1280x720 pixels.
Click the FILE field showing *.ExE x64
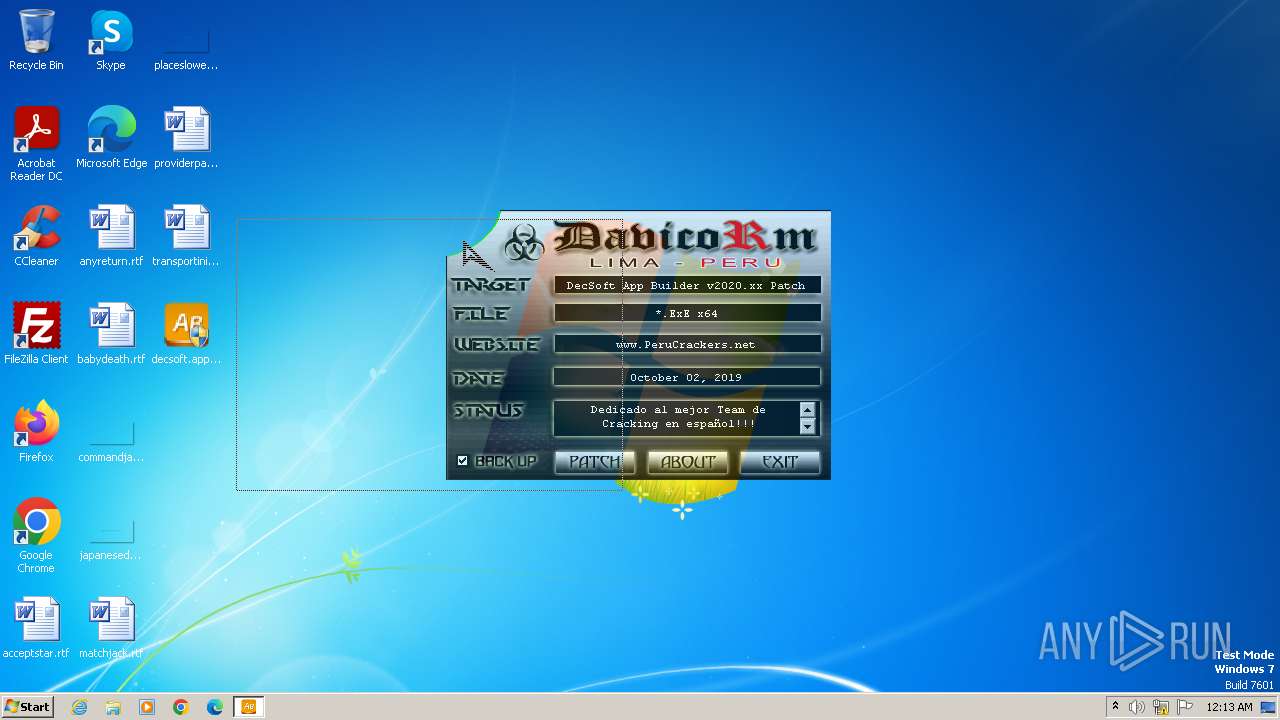(x=687, y=313)
